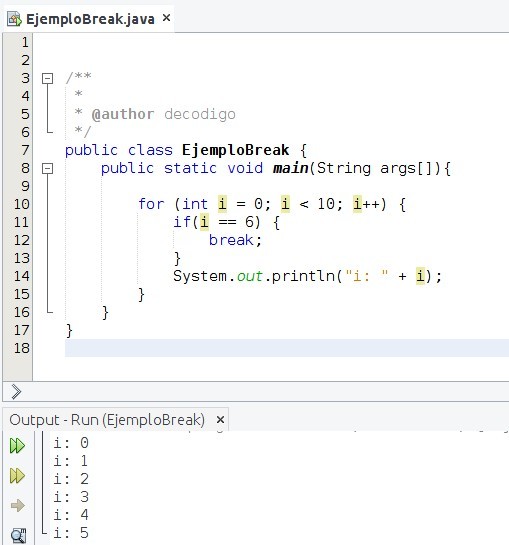Open the EjemploBreak.java editor tab
This screenshot has height=545, width=509.
pos(90,19)
